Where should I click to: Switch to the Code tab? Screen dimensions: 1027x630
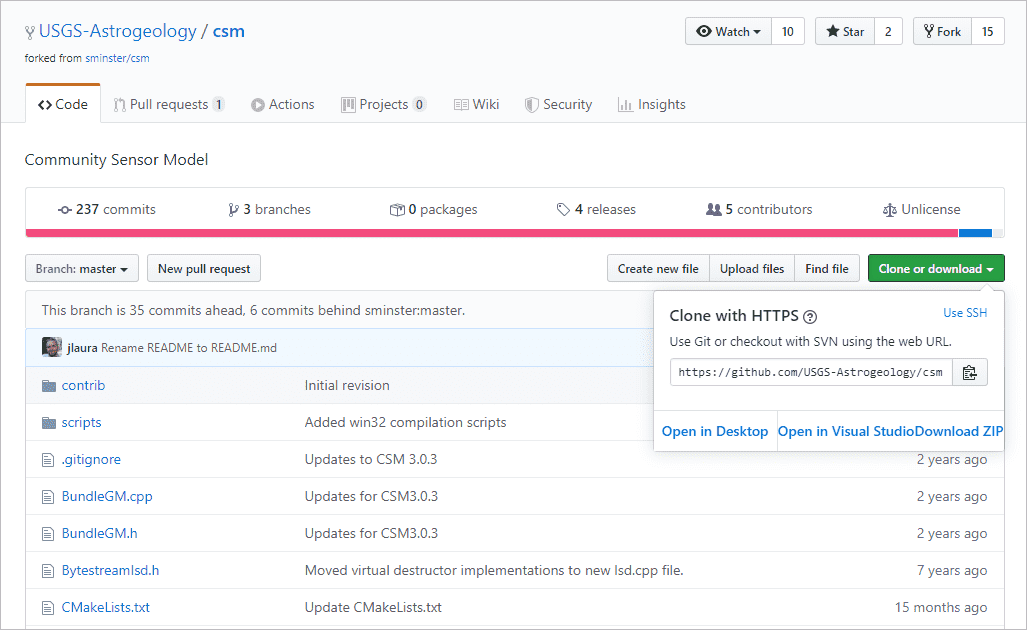click(x=63, y=104)
